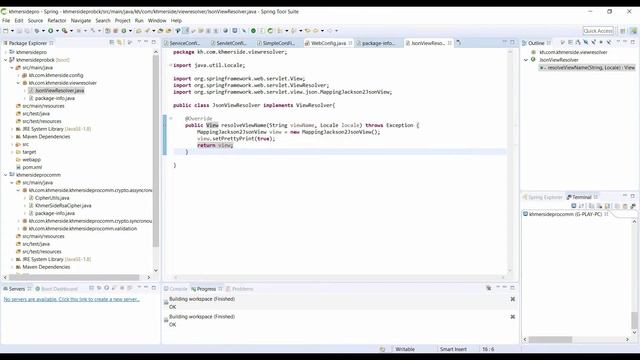The height and width of the screenshot is (360, 640).
Task: Click Remove All Finished Operations in Progress
Action: coord(489,288)
